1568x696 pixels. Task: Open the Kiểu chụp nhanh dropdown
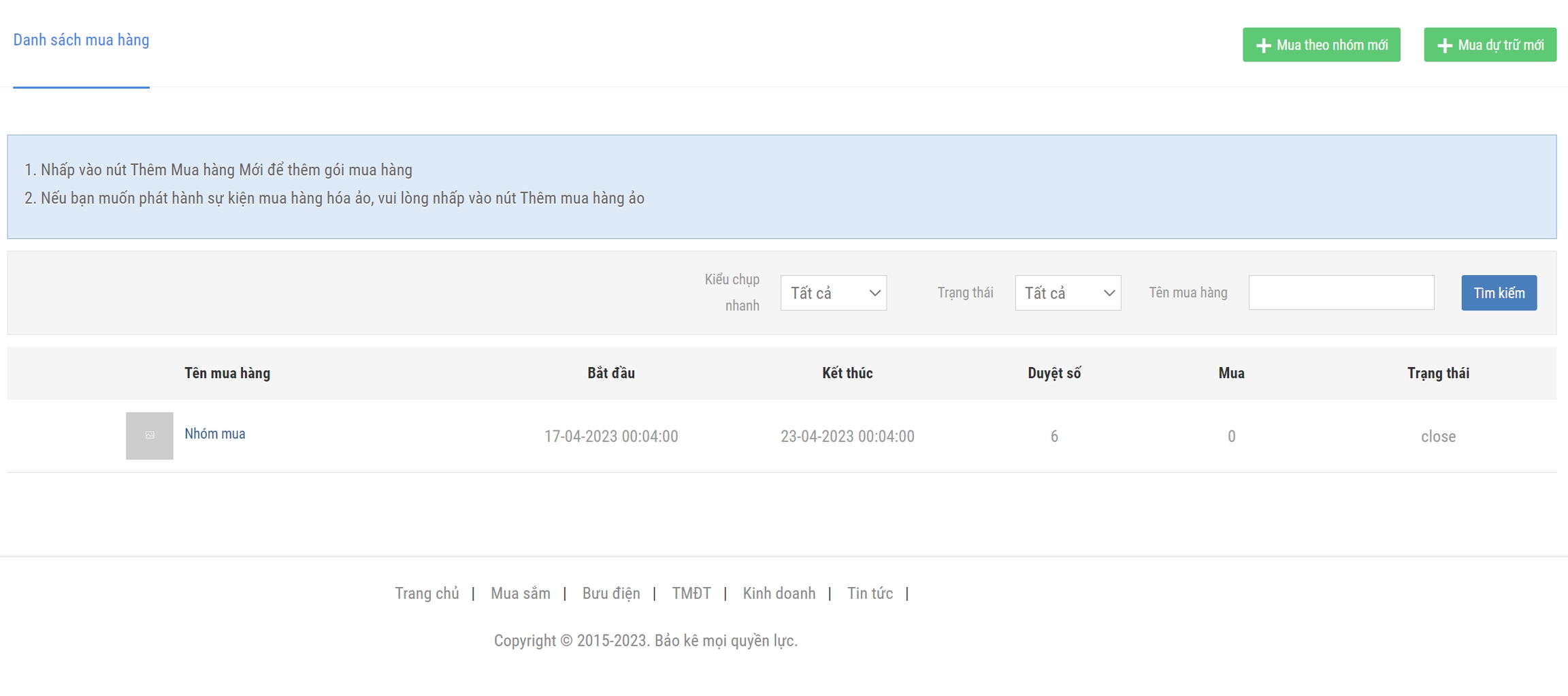(x=833, y=293)
